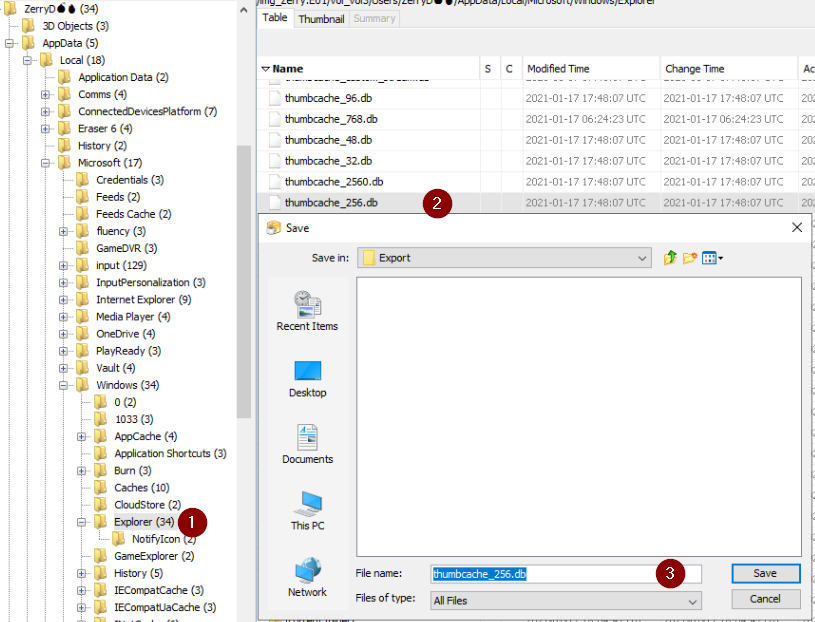
Task: Switch to the Table tab
Action: [274, 18]
